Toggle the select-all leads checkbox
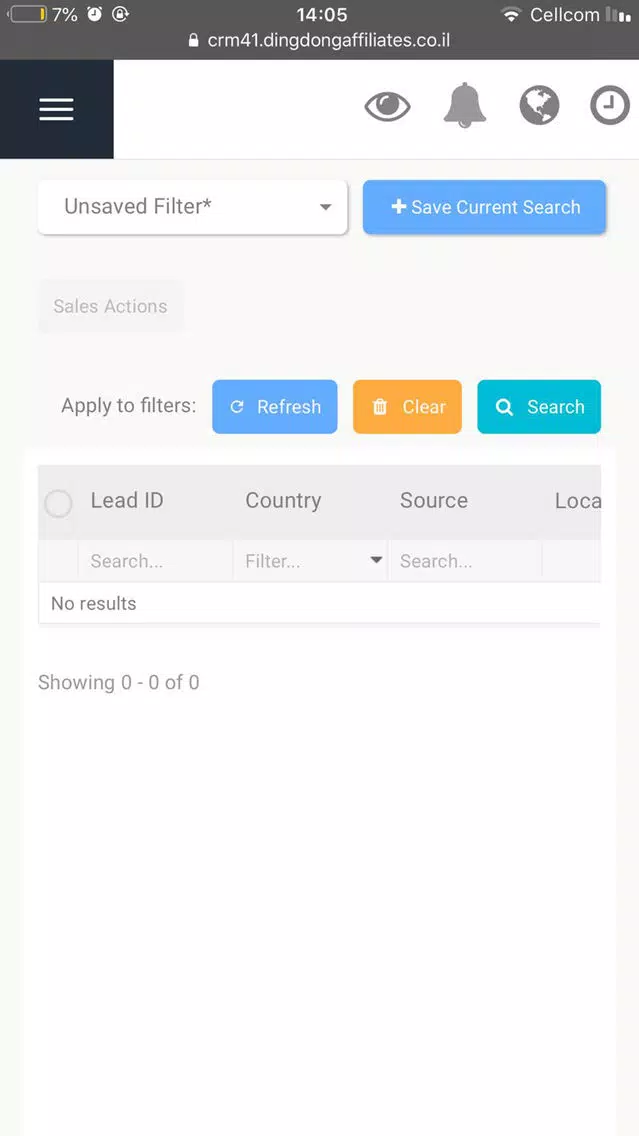The width and height of the screenshot is (639, 1136). pos(59,503)
